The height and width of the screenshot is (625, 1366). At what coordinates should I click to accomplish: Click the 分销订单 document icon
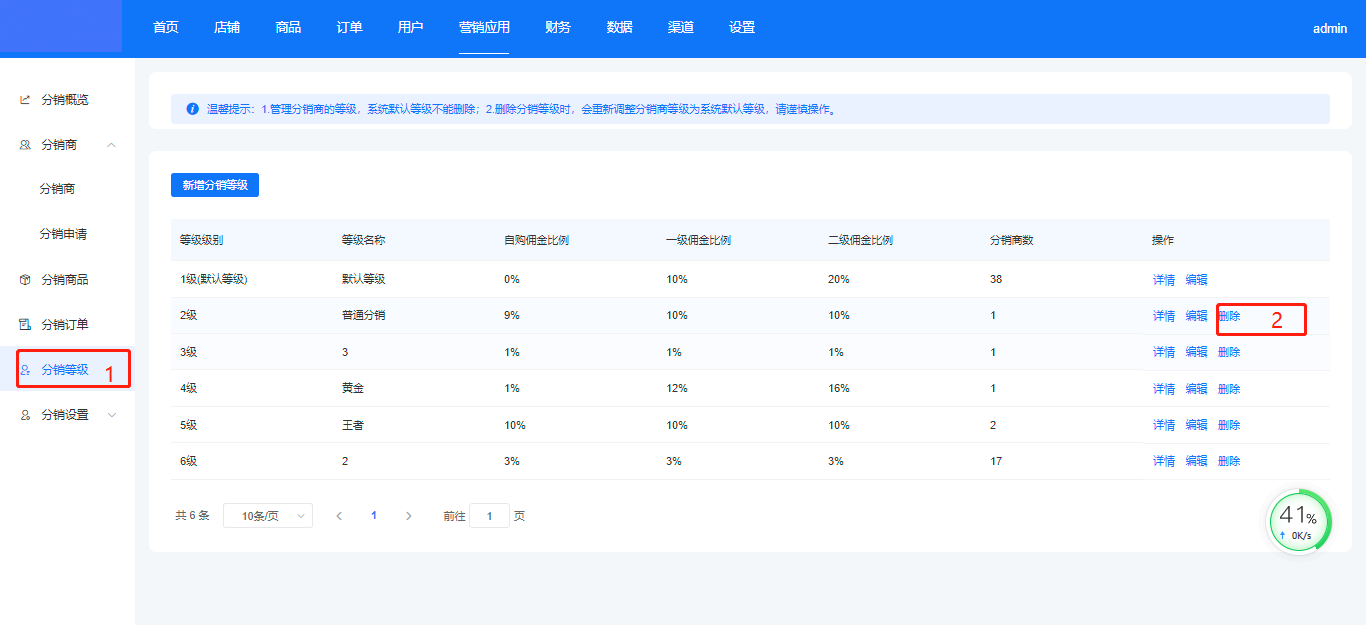tap(25, 325)
